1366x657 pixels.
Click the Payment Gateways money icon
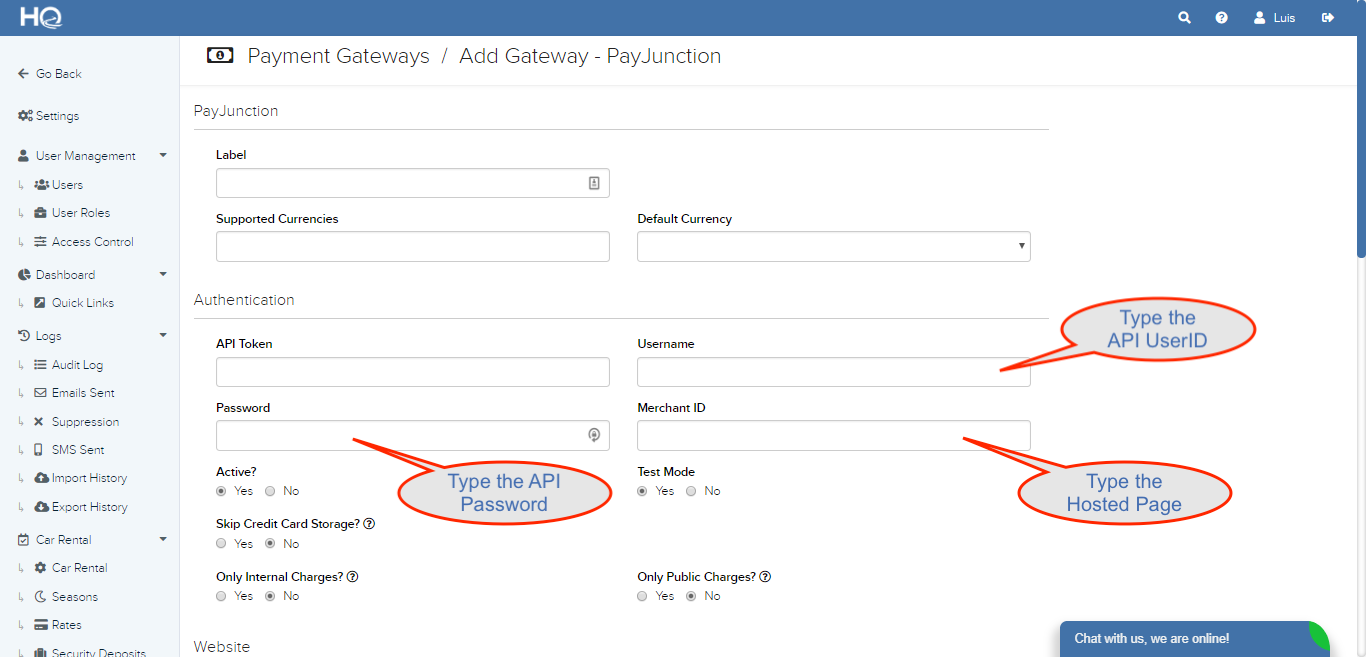click(x=220, y=55)
